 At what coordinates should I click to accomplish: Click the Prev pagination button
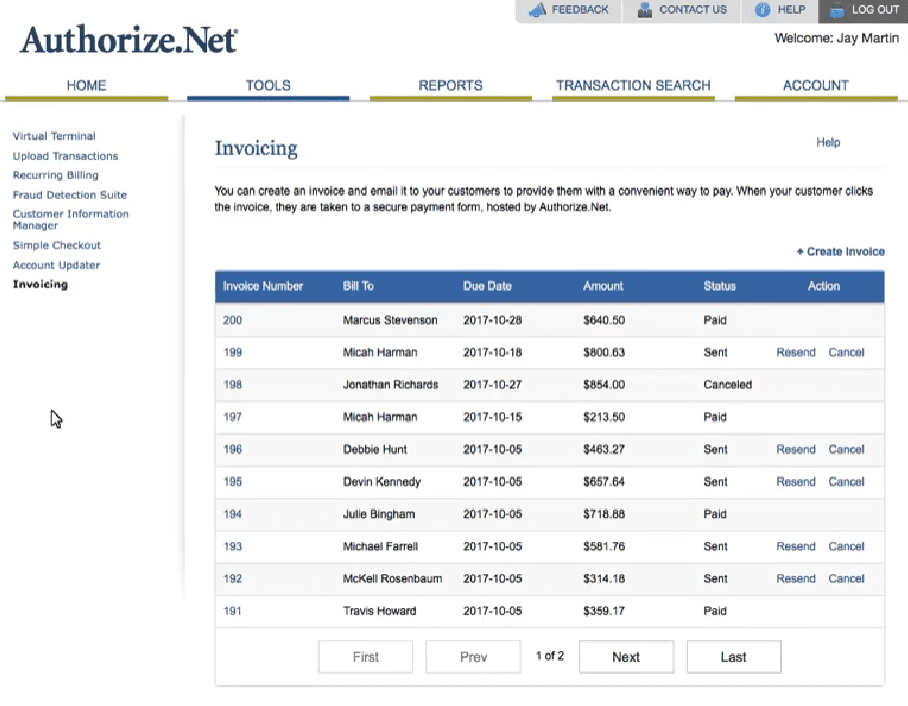coord(473,657)
